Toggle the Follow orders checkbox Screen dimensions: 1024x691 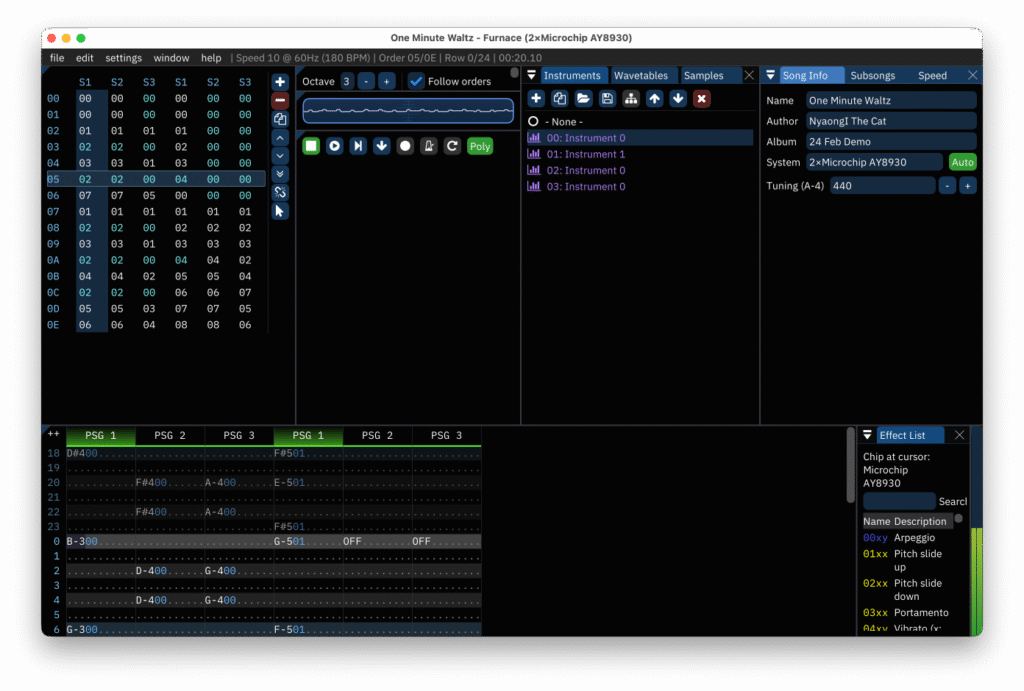[417, 81]
